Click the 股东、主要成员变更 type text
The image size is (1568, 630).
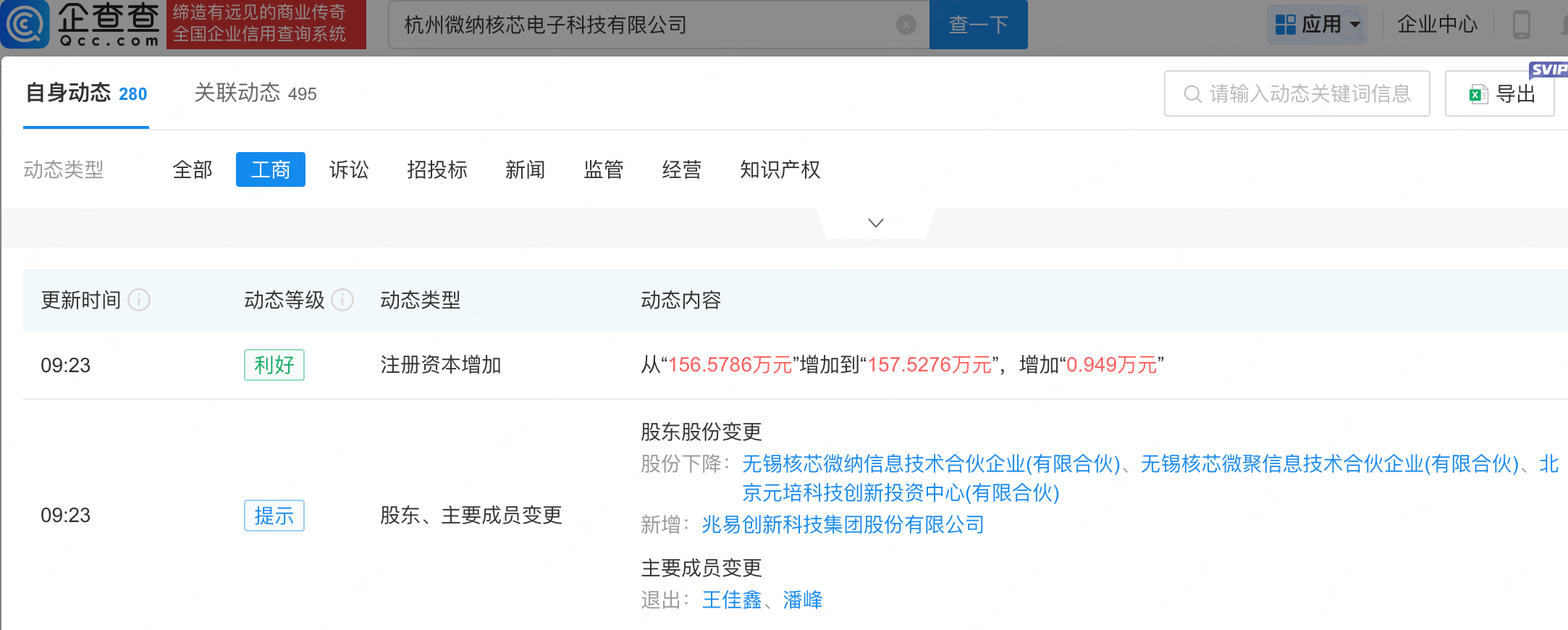tap(471, 515)
